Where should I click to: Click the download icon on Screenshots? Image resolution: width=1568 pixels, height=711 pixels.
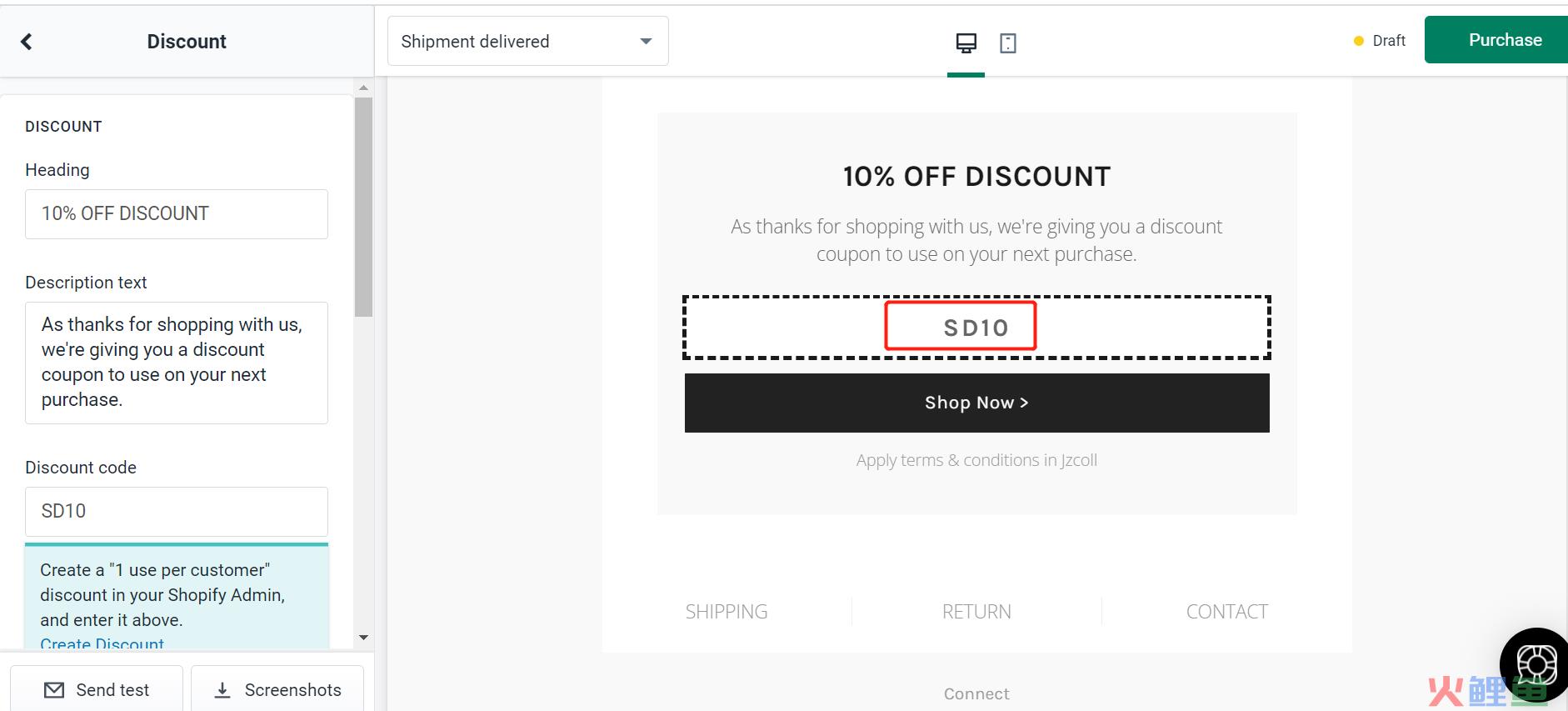(x=222, y=690)
